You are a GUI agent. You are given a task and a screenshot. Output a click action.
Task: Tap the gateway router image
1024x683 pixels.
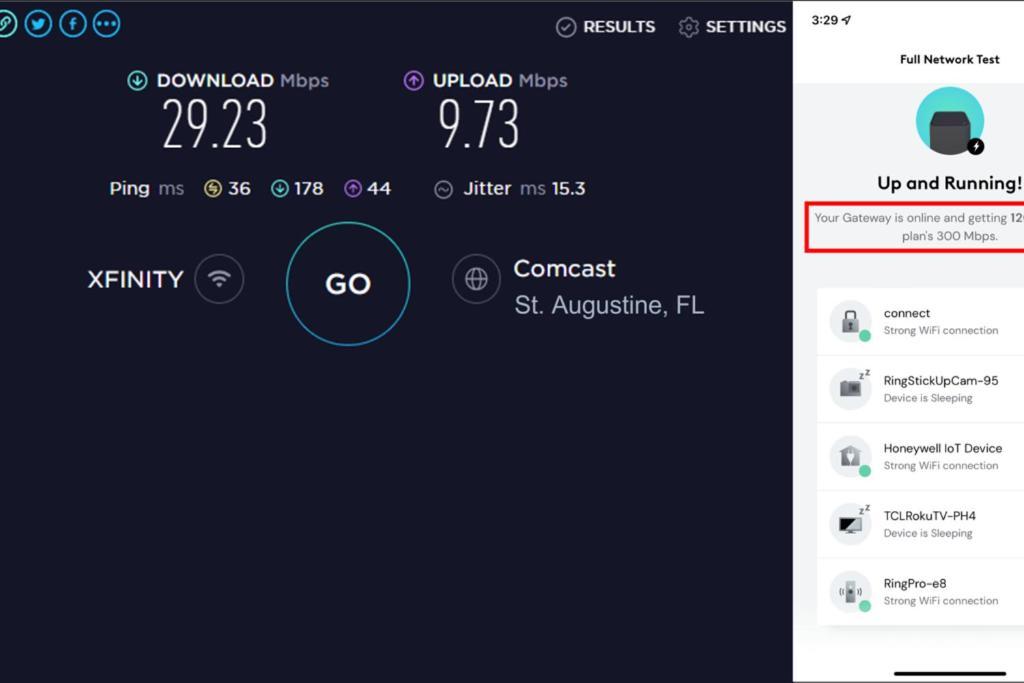tap(950, 121)
